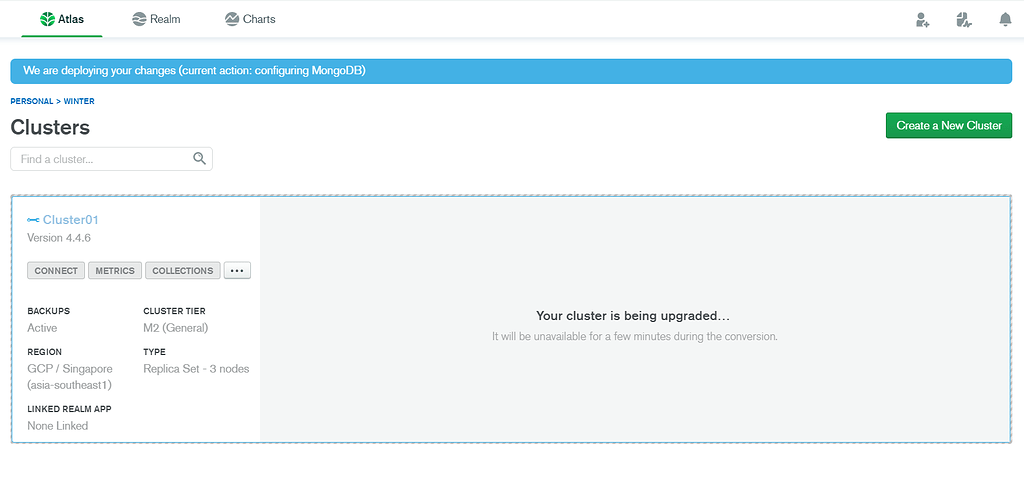The image size is (1024, 477).
Task: Click the CONNECT button
Action: tap(56, 271)
